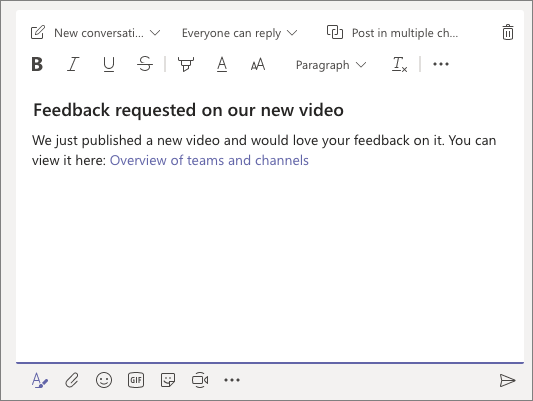The width and height of the screenshot is (533, 401).
Task: Open font size options
Action: click(258, 64)
